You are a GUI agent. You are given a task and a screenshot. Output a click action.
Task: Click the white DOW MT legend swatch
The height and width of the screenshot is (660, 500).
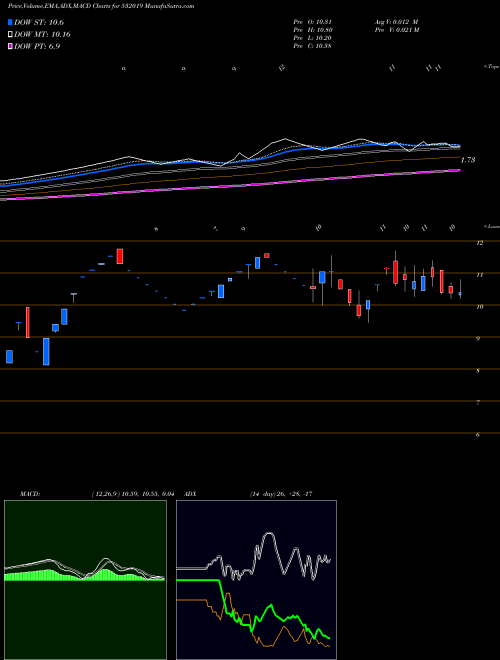pyautogui.click(x=11, y=34)
